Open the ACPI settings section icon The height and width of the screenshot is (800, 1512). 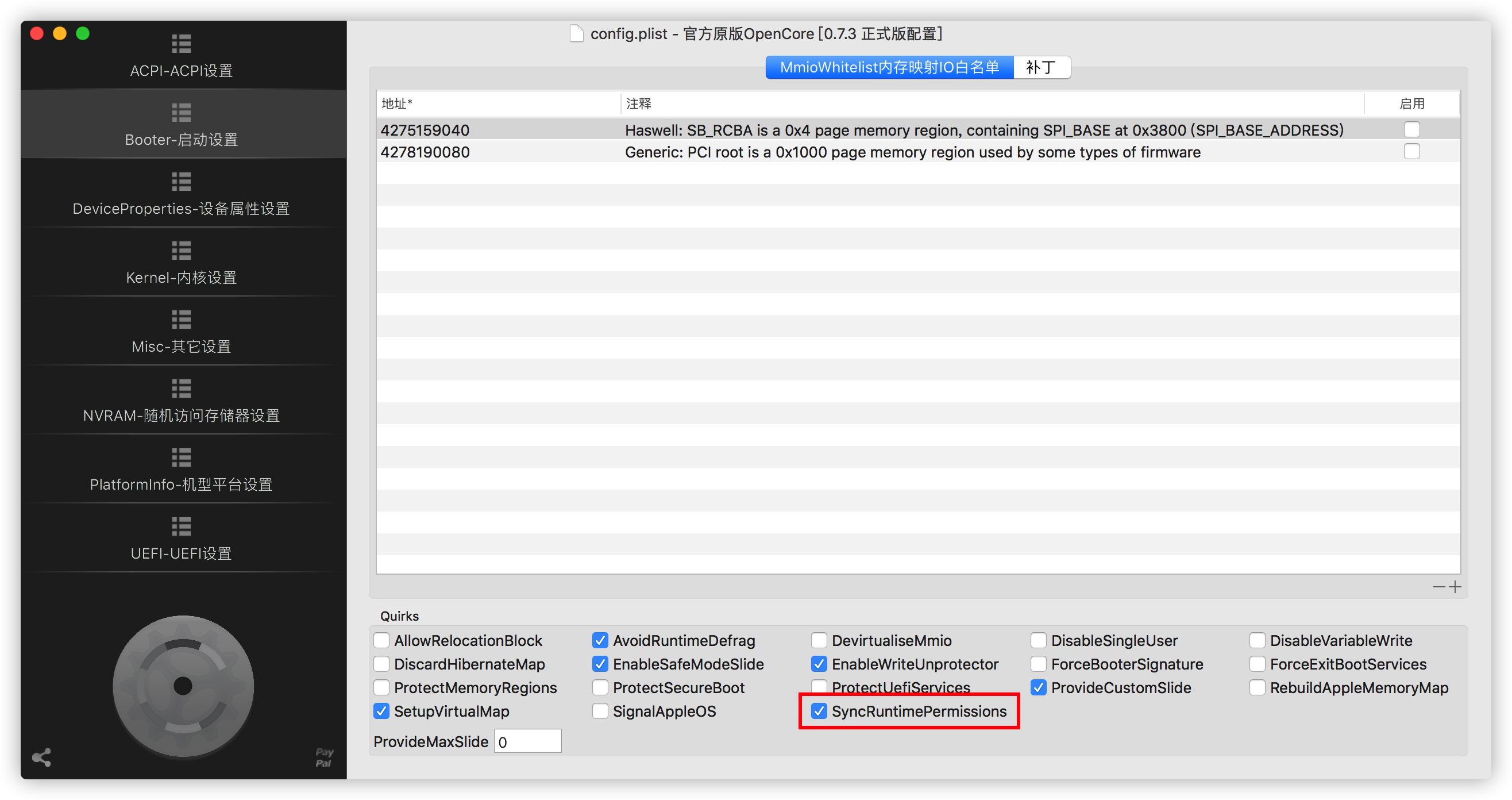(x=182, y=44)
